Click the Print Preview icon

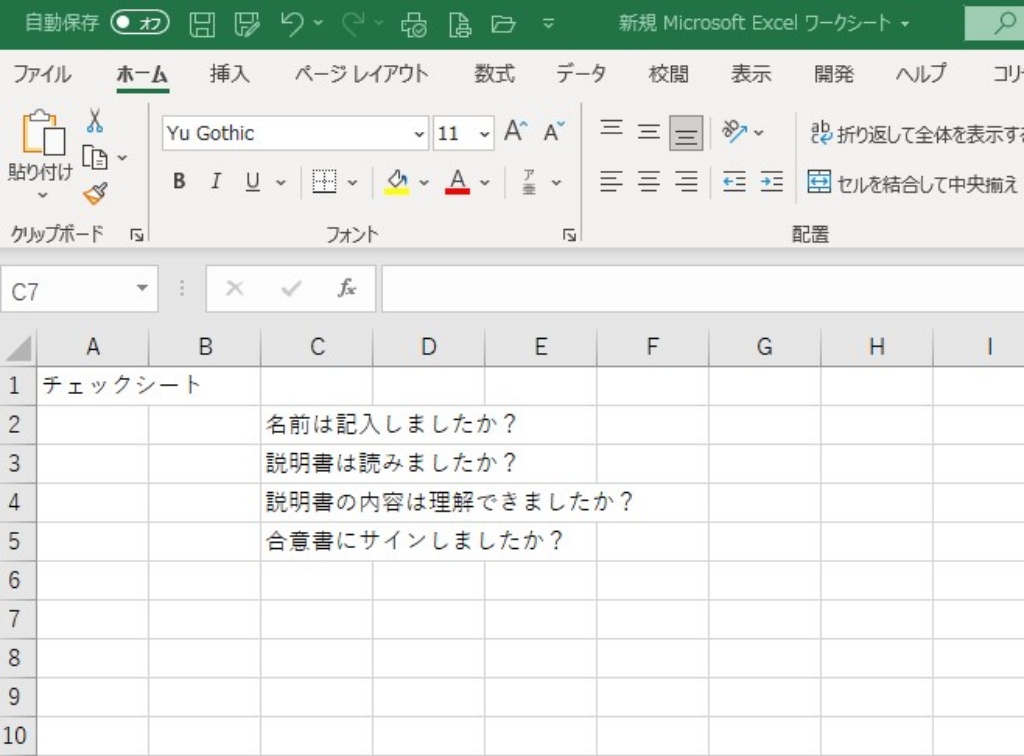tap(413, 24)
